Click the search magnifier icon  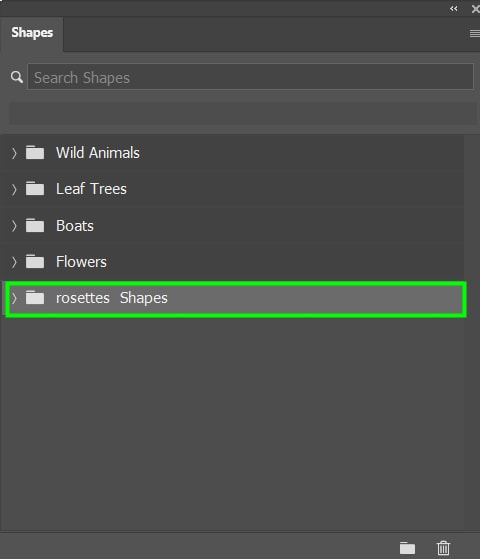click(x=16, y=77)
